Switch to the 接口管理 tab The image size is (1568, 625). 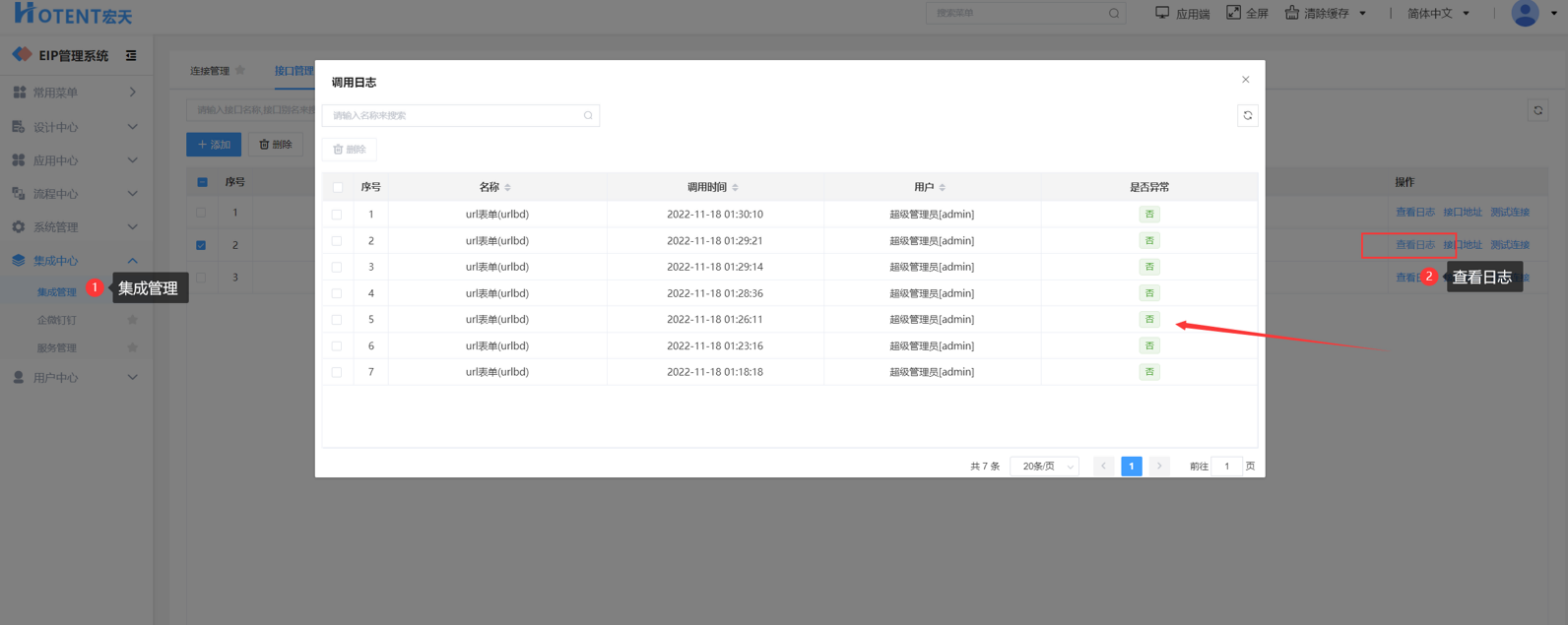pos(294,71)
